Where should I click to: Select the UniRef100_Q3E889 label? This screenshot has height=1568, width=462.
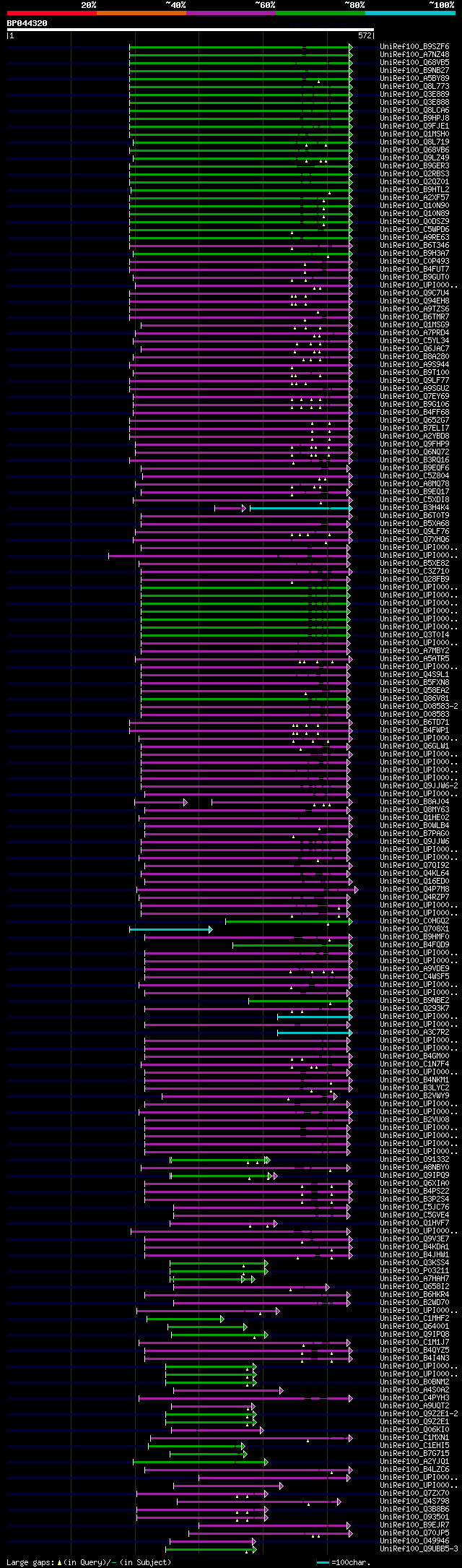414,95
